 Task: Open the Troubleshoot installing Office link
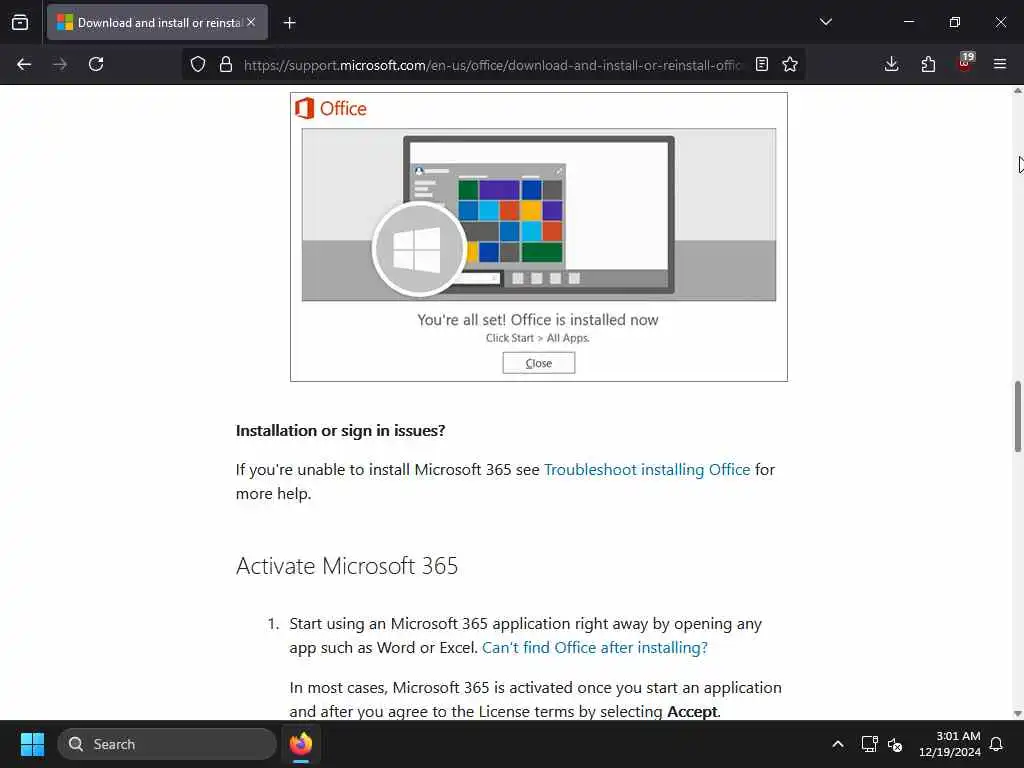click(x=647, y=470)
